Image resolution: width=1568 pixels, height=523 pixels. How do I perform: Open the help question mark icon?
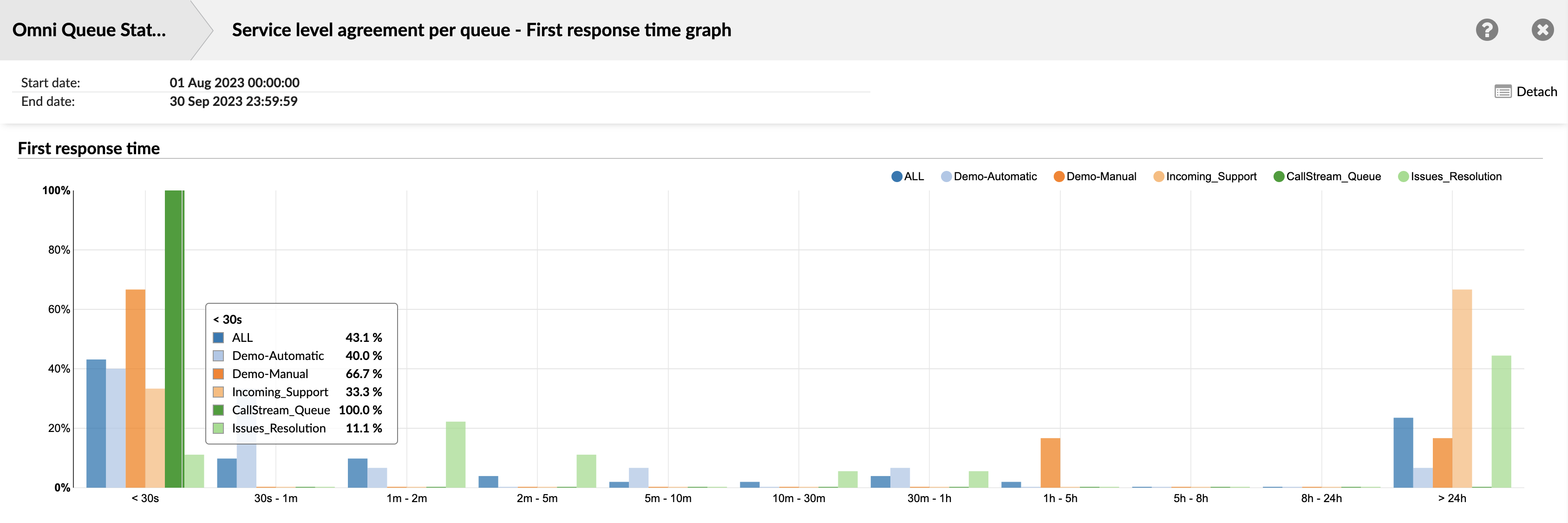1486,30
